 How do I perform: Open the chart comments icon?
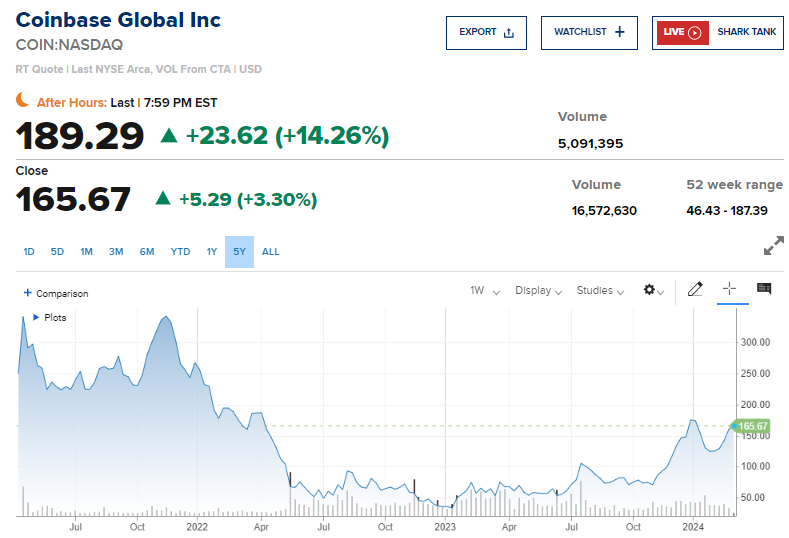[764, 289]
